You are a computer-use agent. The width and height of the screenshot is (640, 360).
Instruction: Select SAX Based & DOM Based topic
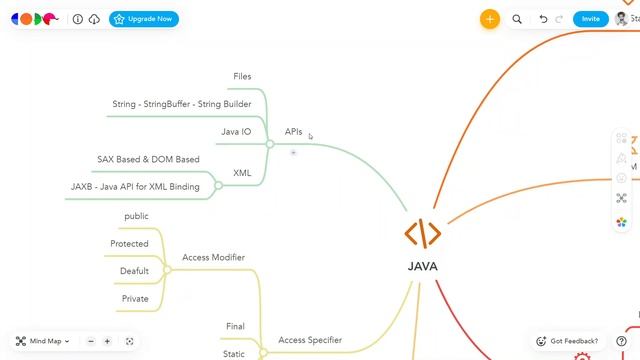148,159
